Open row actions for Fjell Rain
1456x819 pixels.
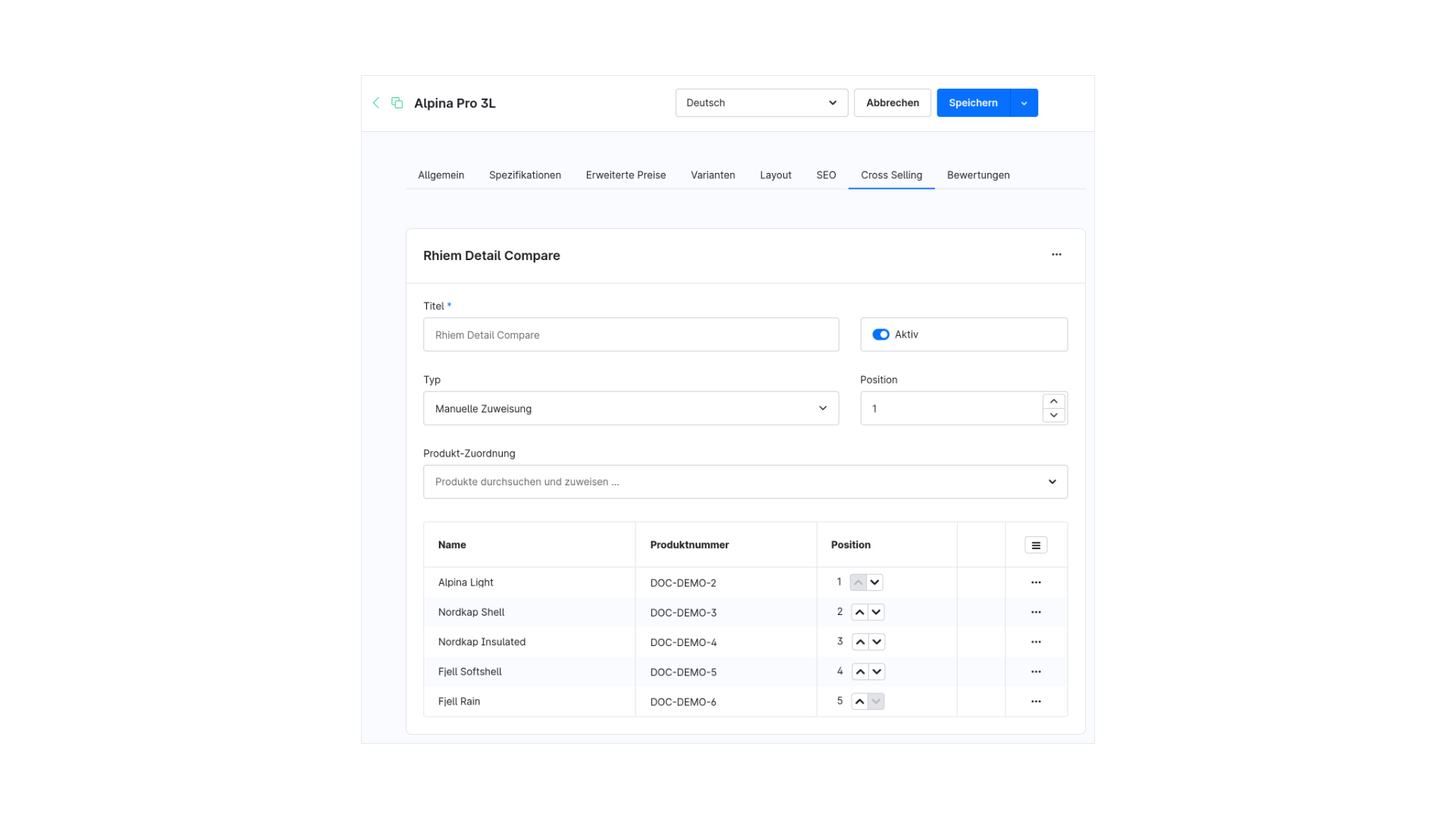1036,701
